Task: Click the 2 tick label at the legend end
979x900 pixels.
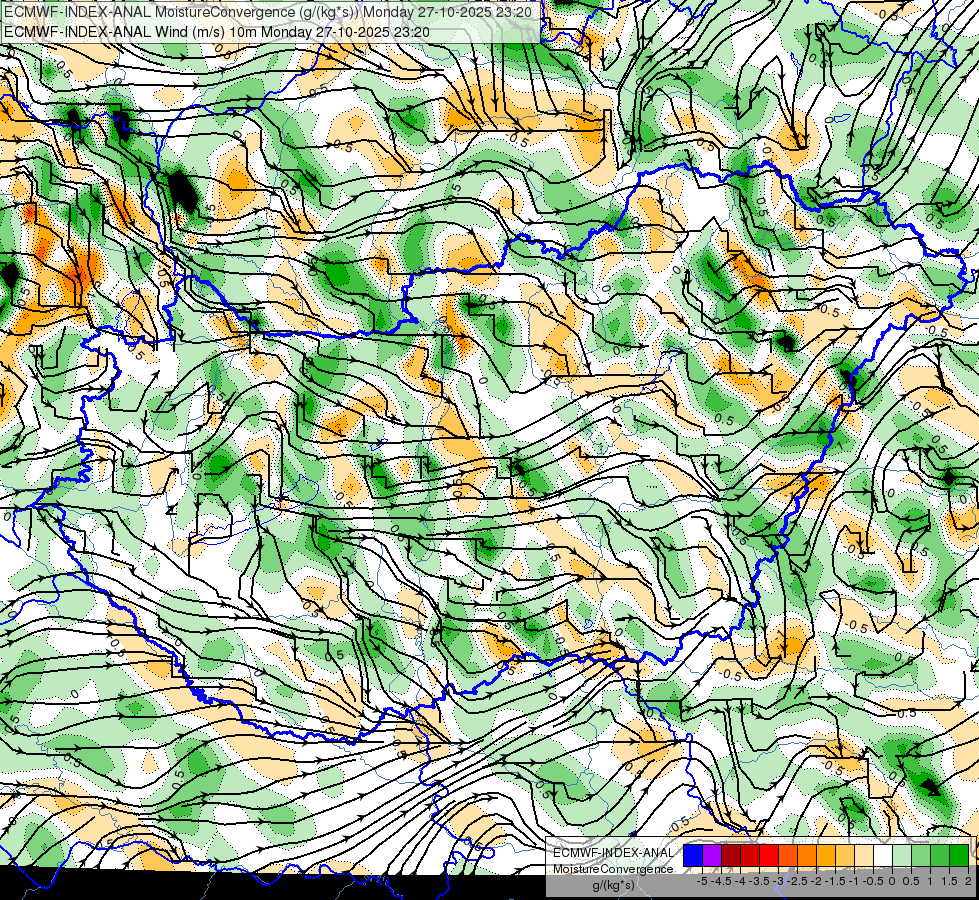Action: 968,881
